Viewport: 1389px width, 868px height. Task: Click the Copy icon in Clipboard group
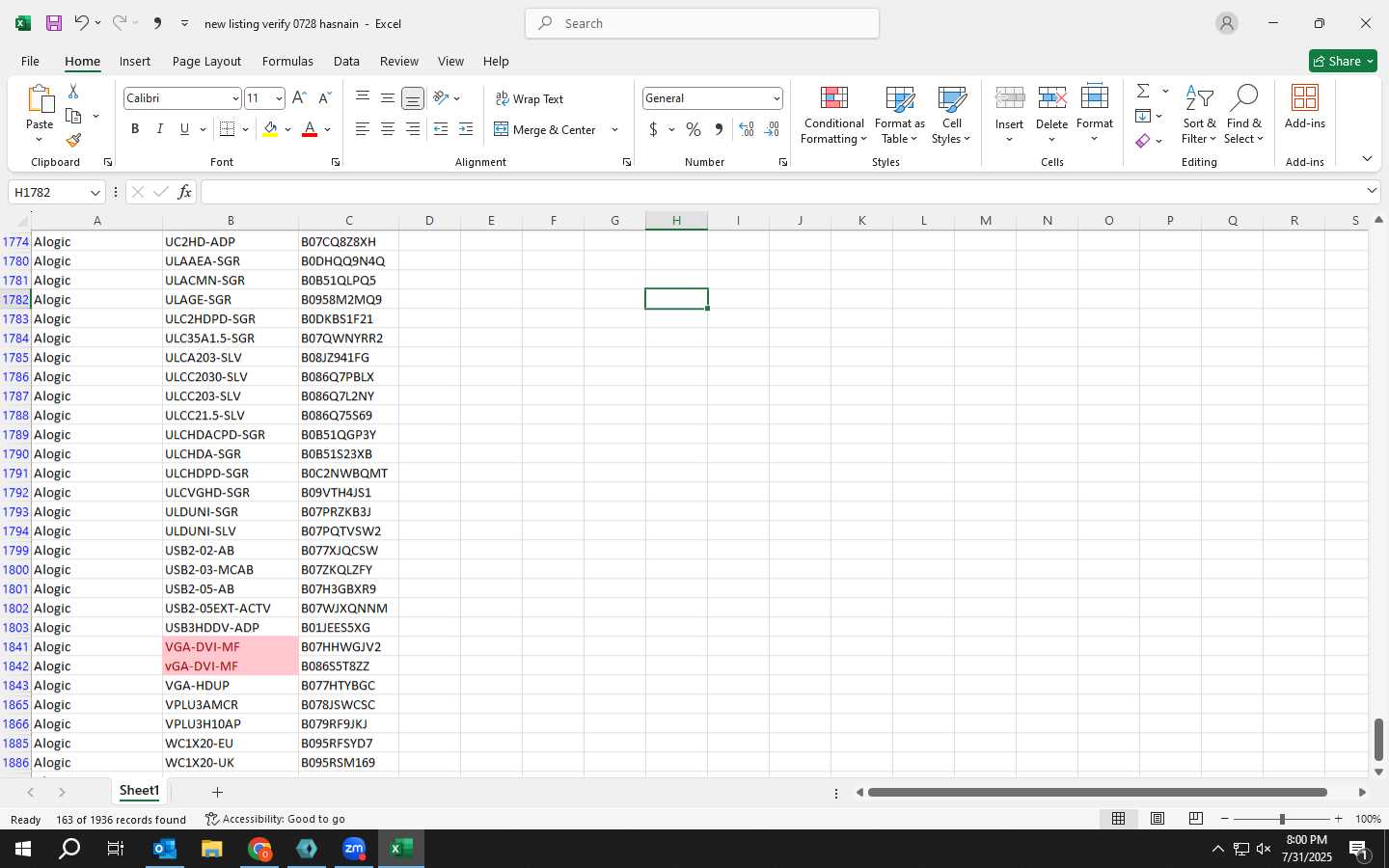[73, 116]
